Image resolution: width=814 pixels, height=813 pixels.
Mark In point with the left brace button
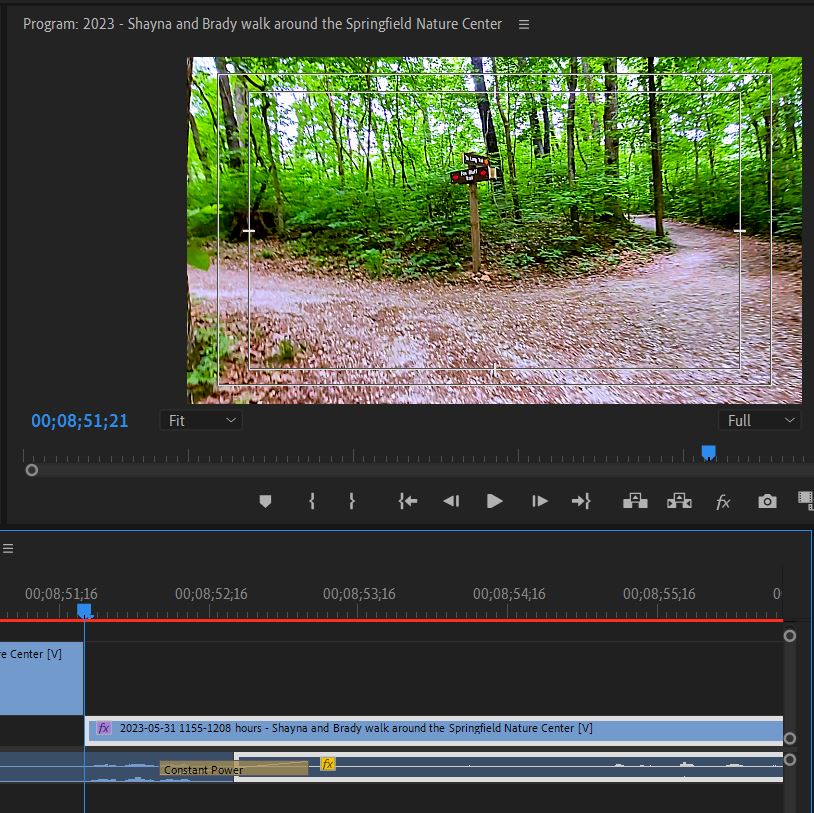(311, 501)
